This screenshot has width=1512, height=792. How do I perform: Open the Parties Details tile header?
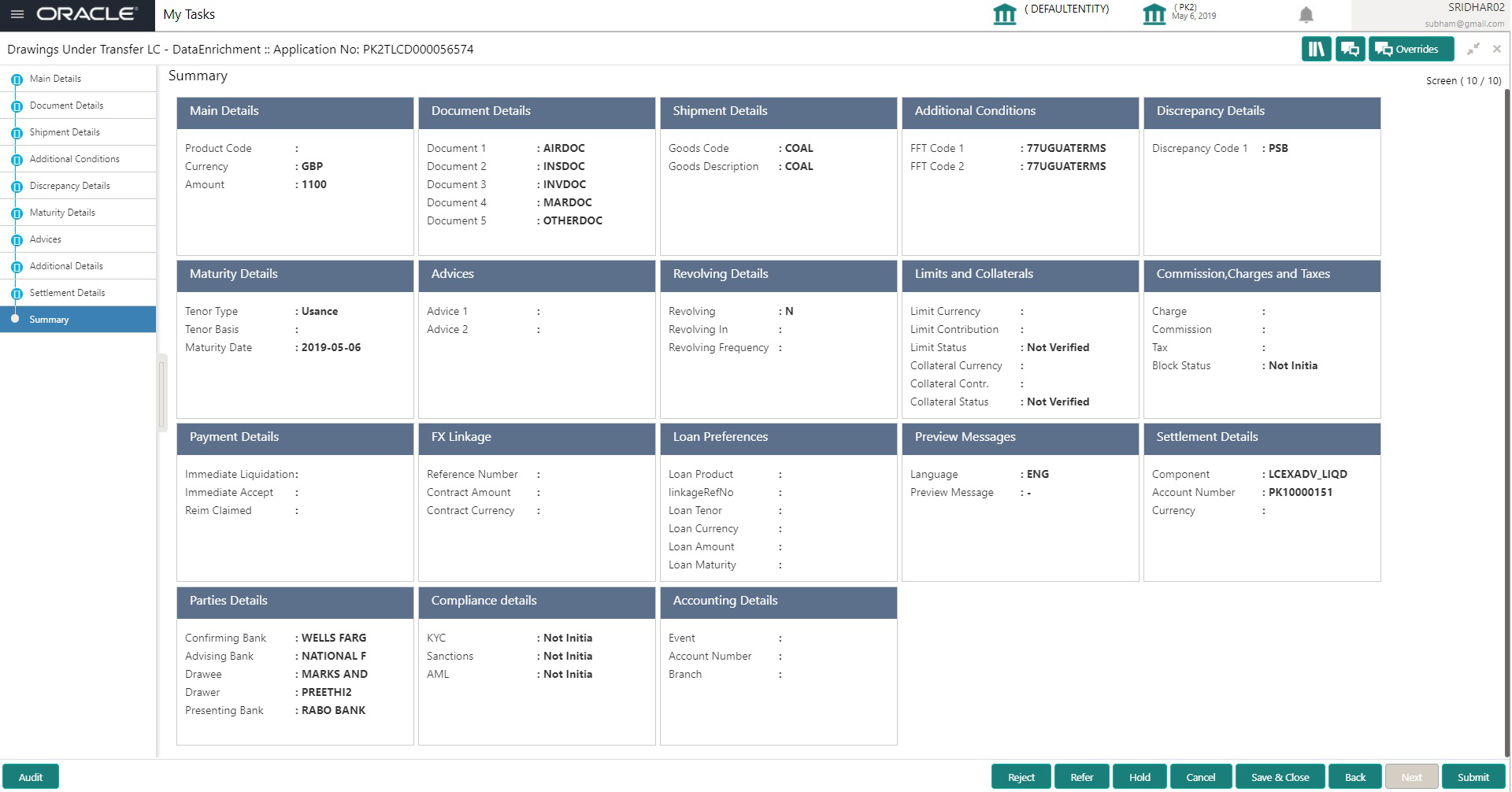tap(295, 601)
